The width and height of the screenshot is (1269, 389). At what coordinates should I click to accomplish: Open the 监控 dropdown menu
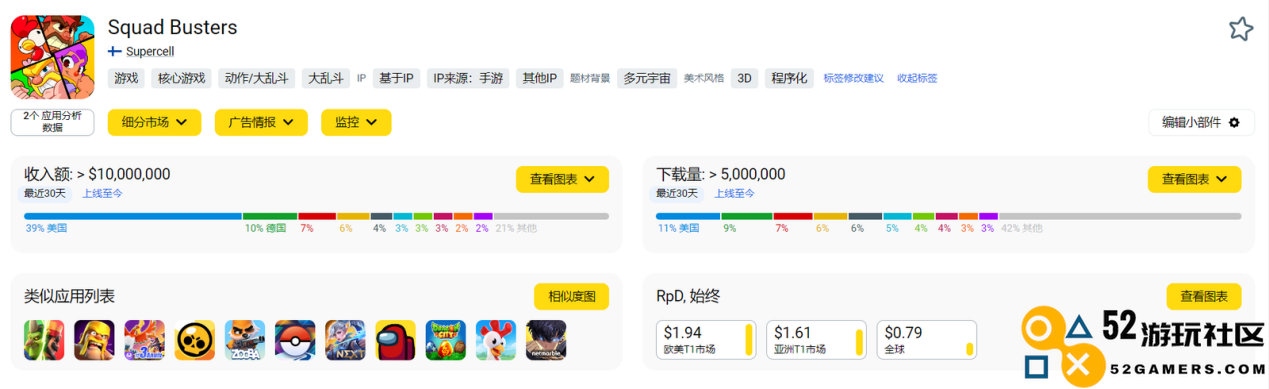(356, 122)
